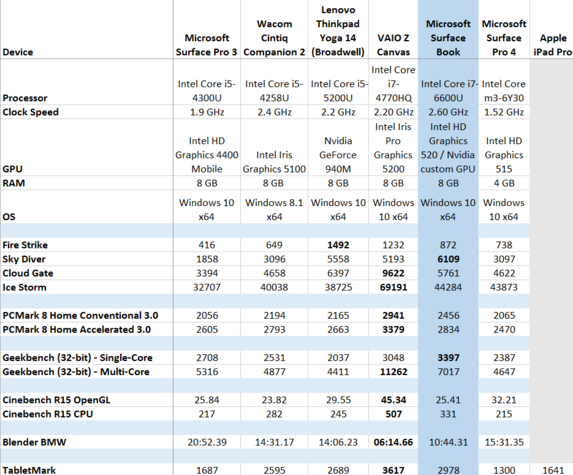This screenshot has width=573, height=475.
Task: Select the GPU row label
Action: [x=12, y=169]
